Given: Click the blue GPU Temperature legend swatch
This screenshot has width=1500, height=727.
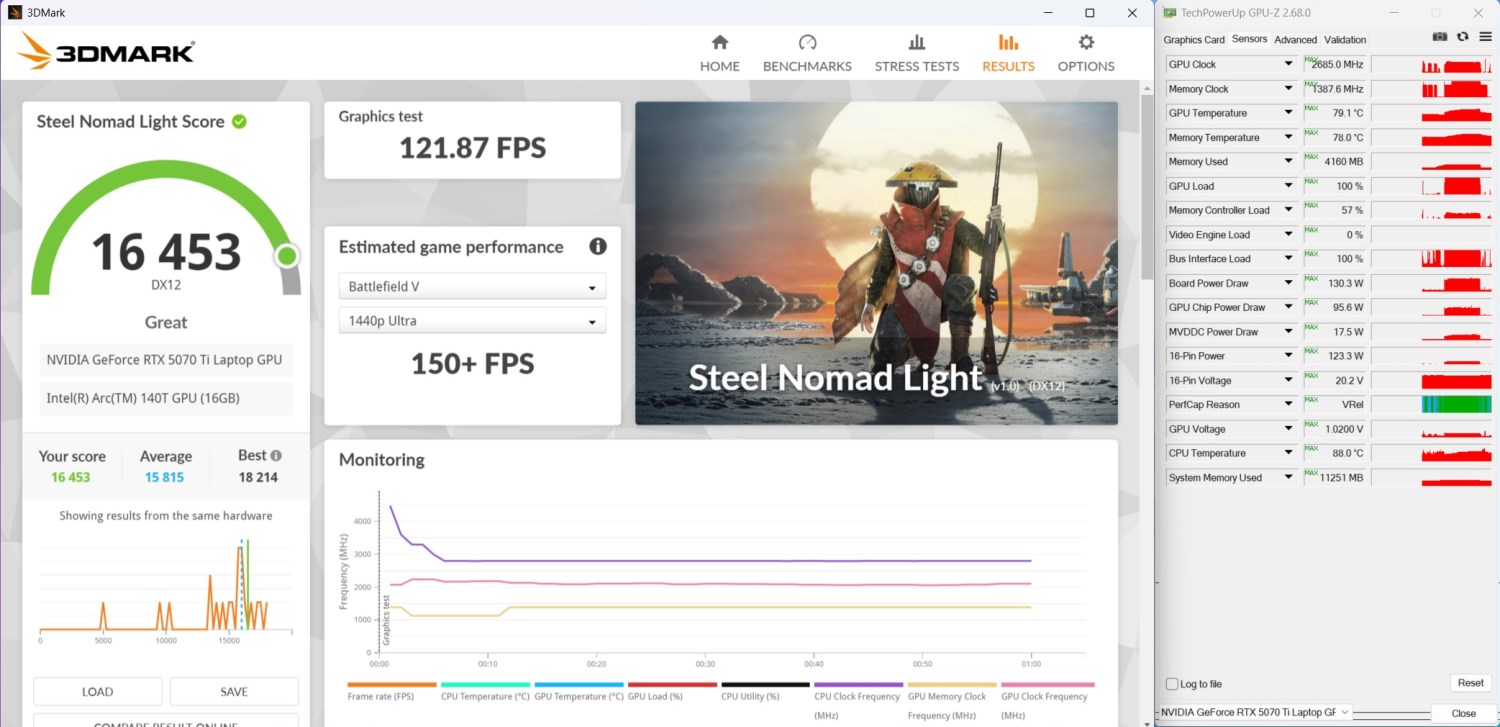Looking at the screenshot, I should (579, 685).
